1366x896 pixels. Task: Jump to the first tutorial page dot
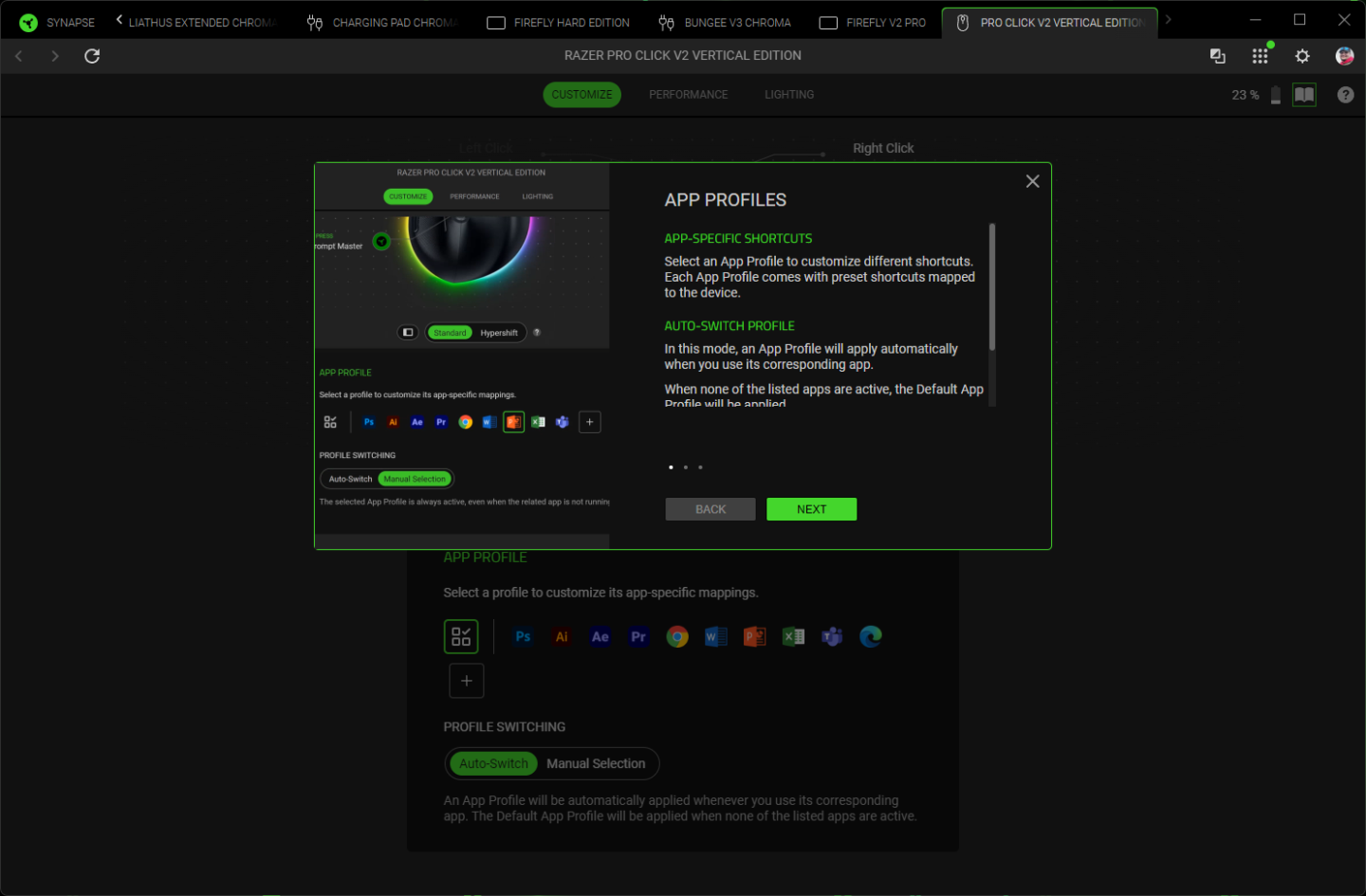(x=671, y=467)
